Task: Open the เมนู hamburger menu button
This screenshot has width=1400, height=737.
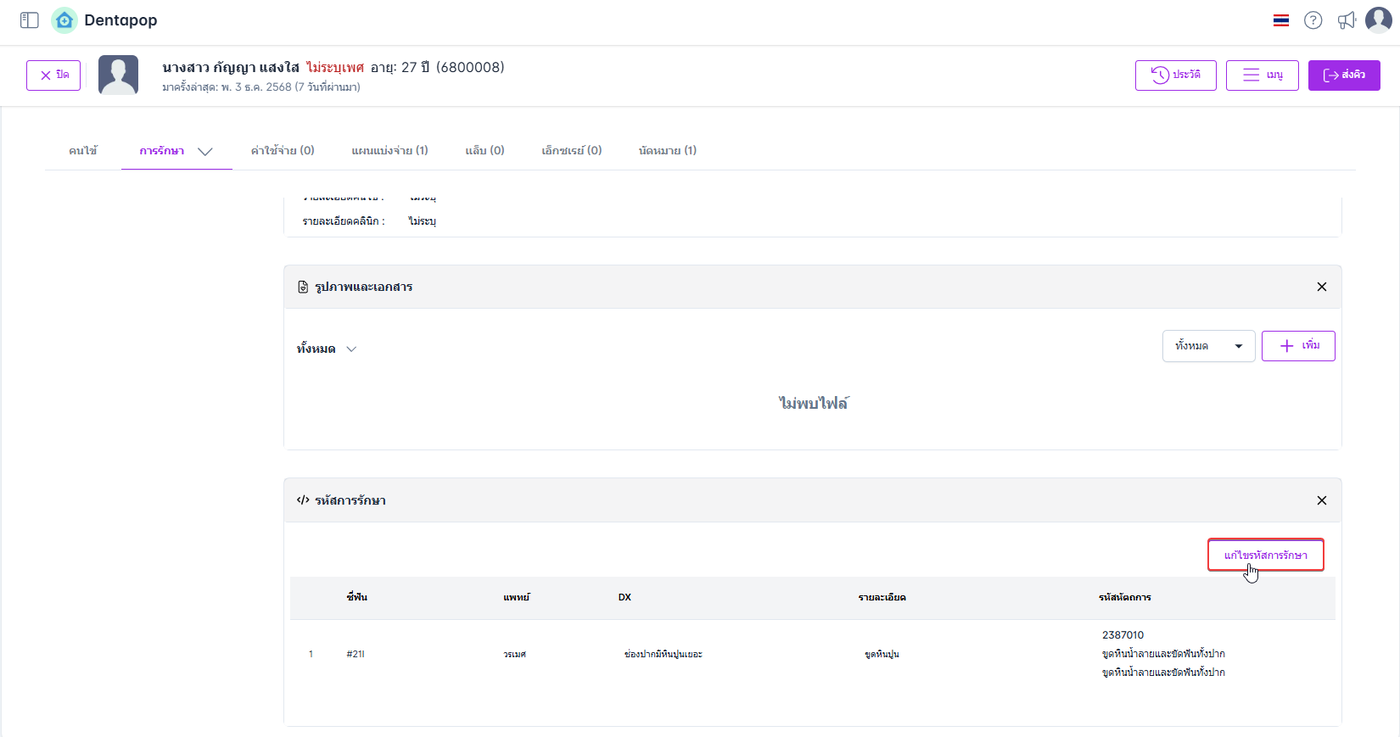Action: point(1262,75)
